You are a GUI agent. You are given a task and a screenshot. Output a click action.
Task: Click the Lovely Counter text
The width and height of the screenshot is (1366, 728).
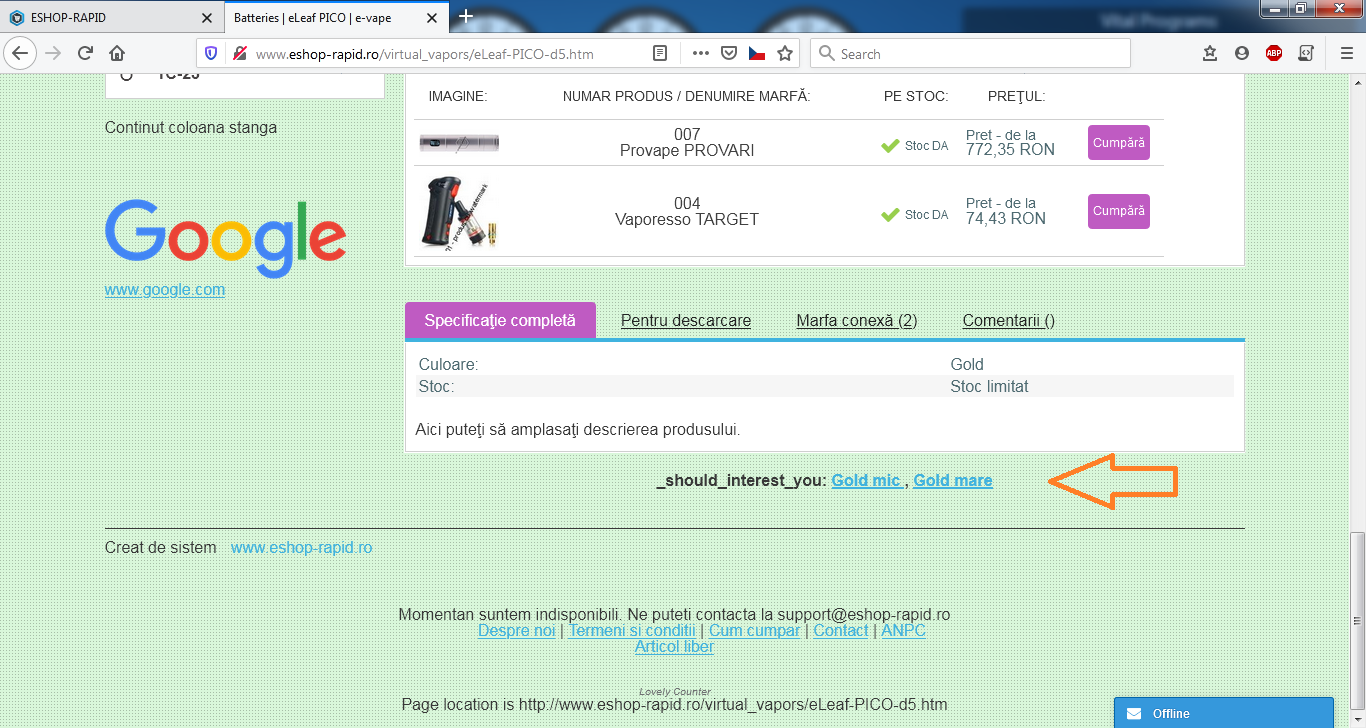[675, 691]
